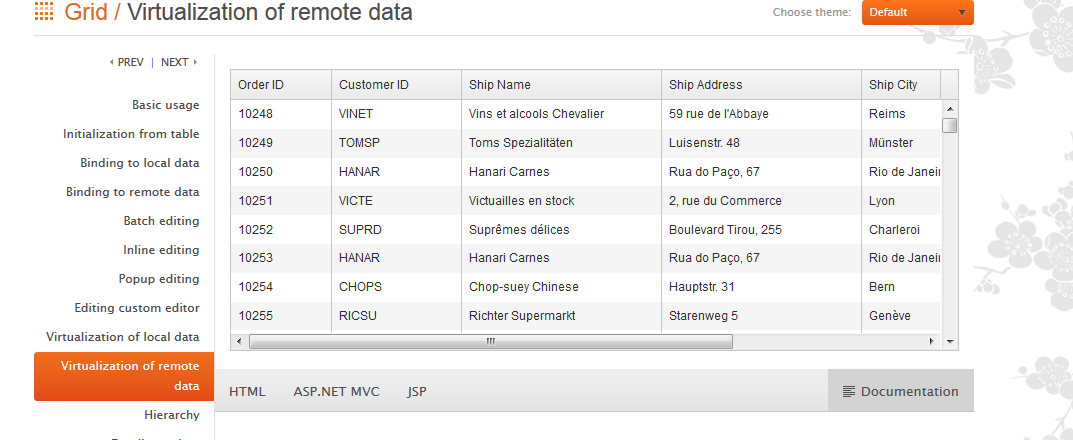Click the orange Grid icon in header
This screenshot has width=1073, height=440.
tap(44, 12)
